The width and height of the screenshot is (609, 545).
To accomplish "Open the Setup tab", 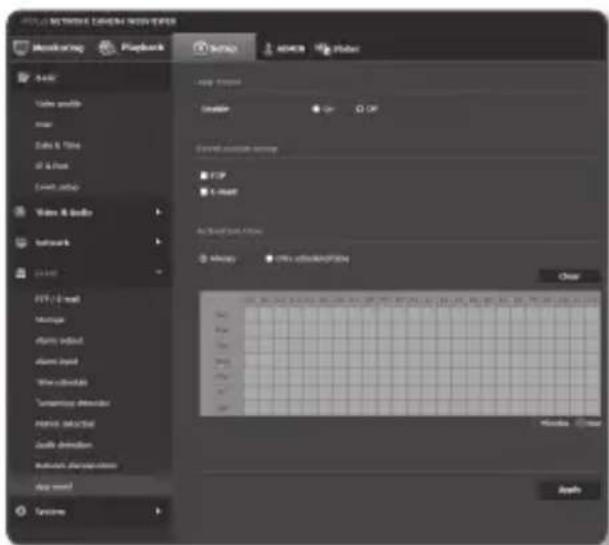I will [214, 48].
